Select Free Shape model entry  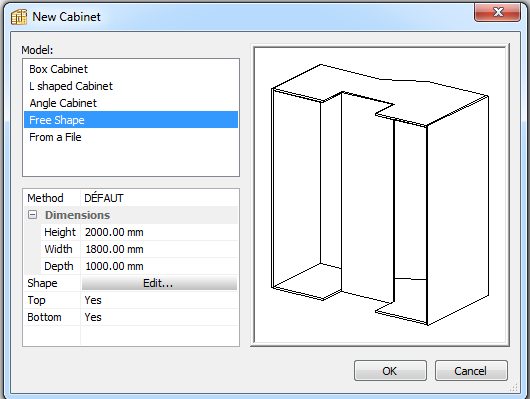(131, 120)
